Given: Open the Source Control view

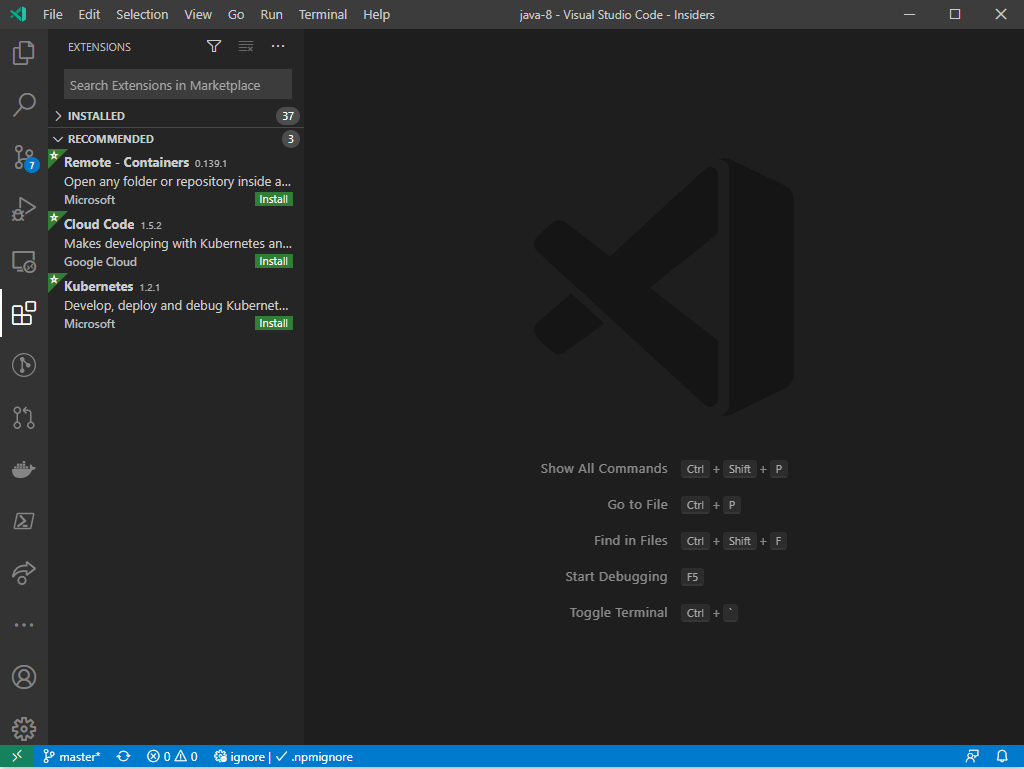Looking at the screenshot, I should click(23, 157).
